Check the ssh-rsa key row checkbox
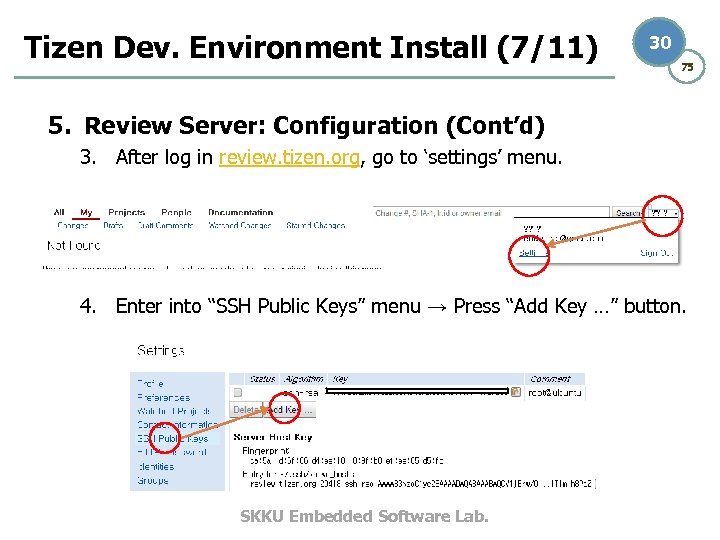This screenshot has height=540, width=720. coord(237,392)
